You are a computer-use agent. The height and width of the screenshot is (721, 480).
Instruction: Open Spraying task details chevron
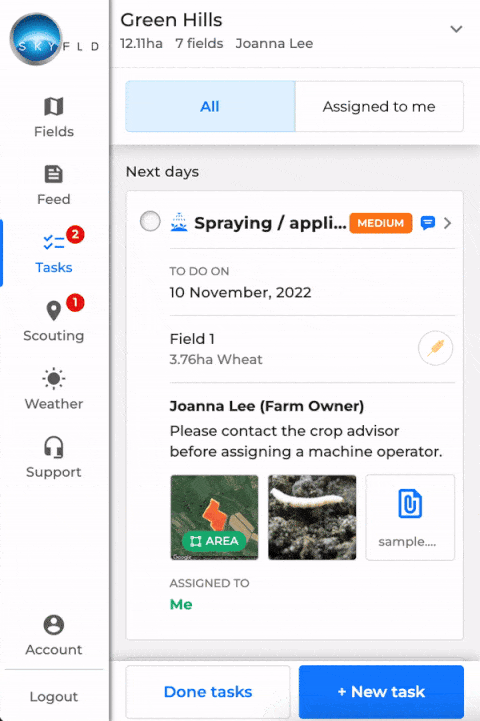447,223
